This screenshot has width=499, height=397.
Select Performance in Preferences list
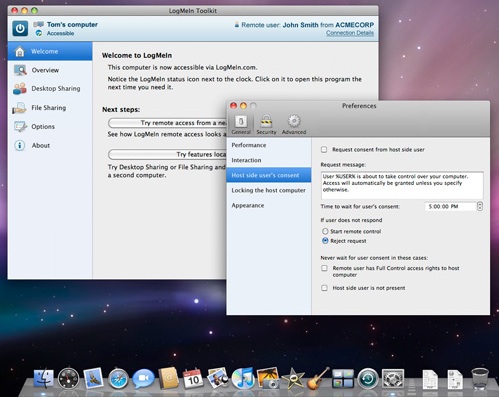coord(269,145)
